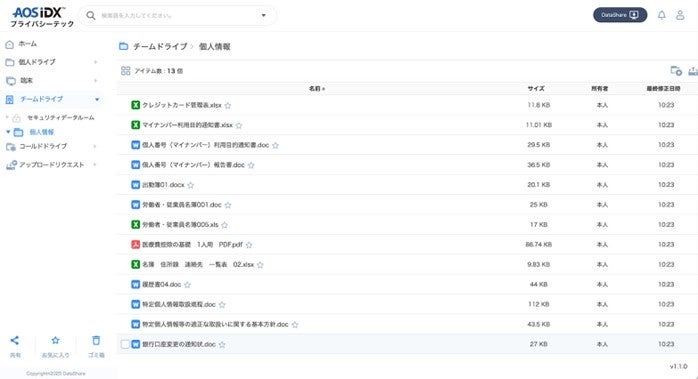Viewport: 698px width, 379px height.
Task: Click チームドライブ in the breadcrumb
Action: pyautogui.click(x=160, y=46)
